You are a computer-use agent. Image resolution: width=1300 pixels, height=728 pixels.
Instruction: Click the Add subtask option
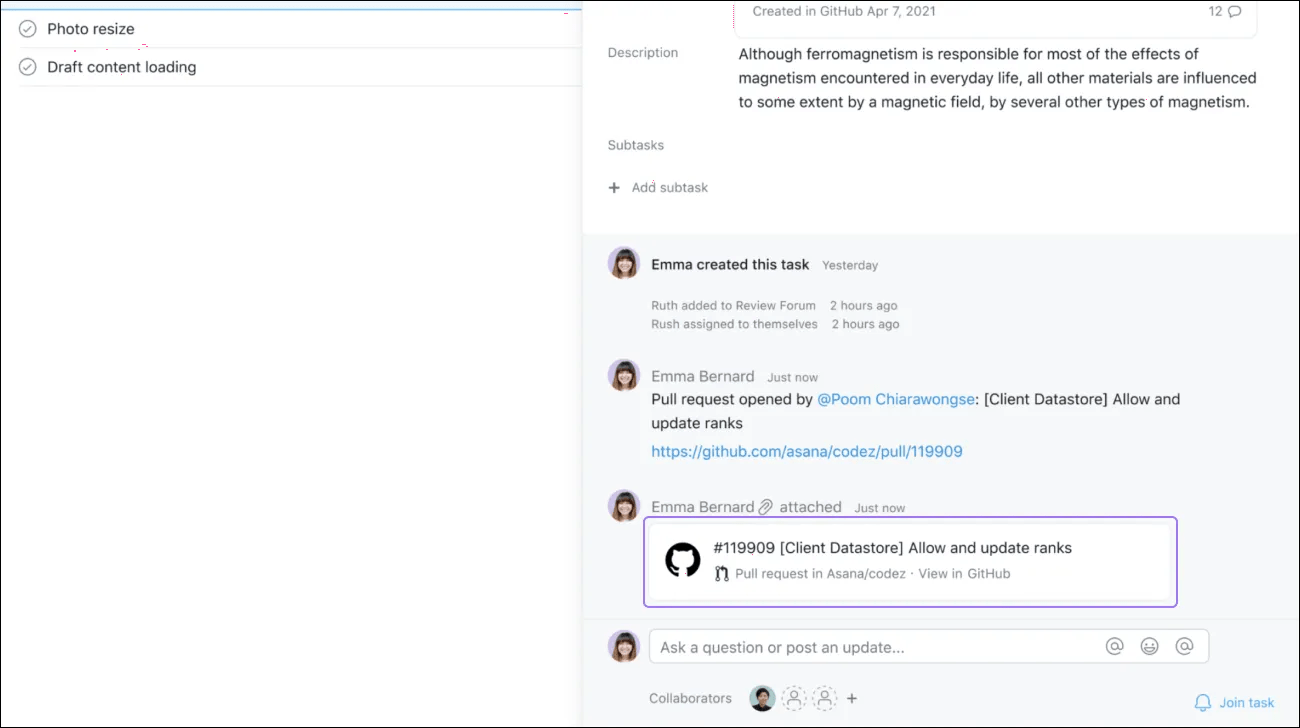(x=658, y=187)
